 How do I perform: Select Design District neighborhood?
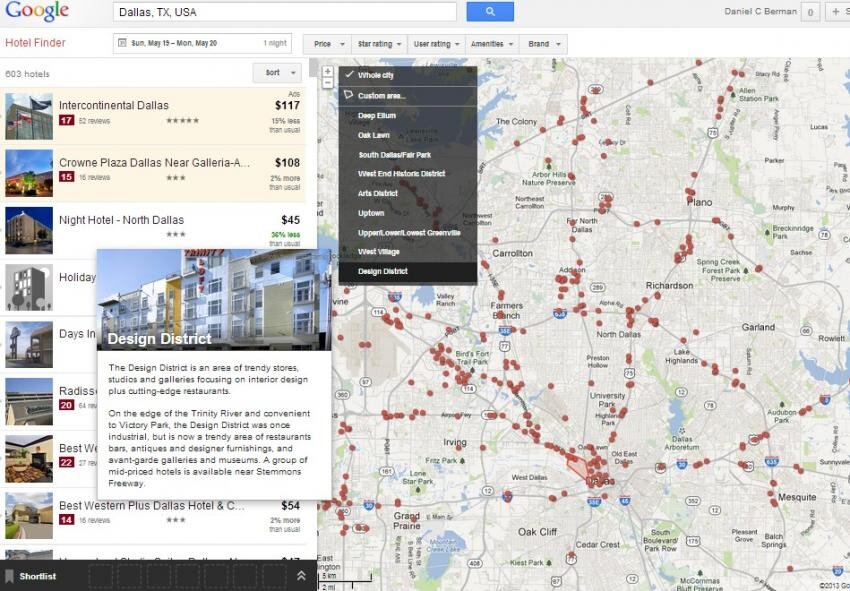pos(408,271)
